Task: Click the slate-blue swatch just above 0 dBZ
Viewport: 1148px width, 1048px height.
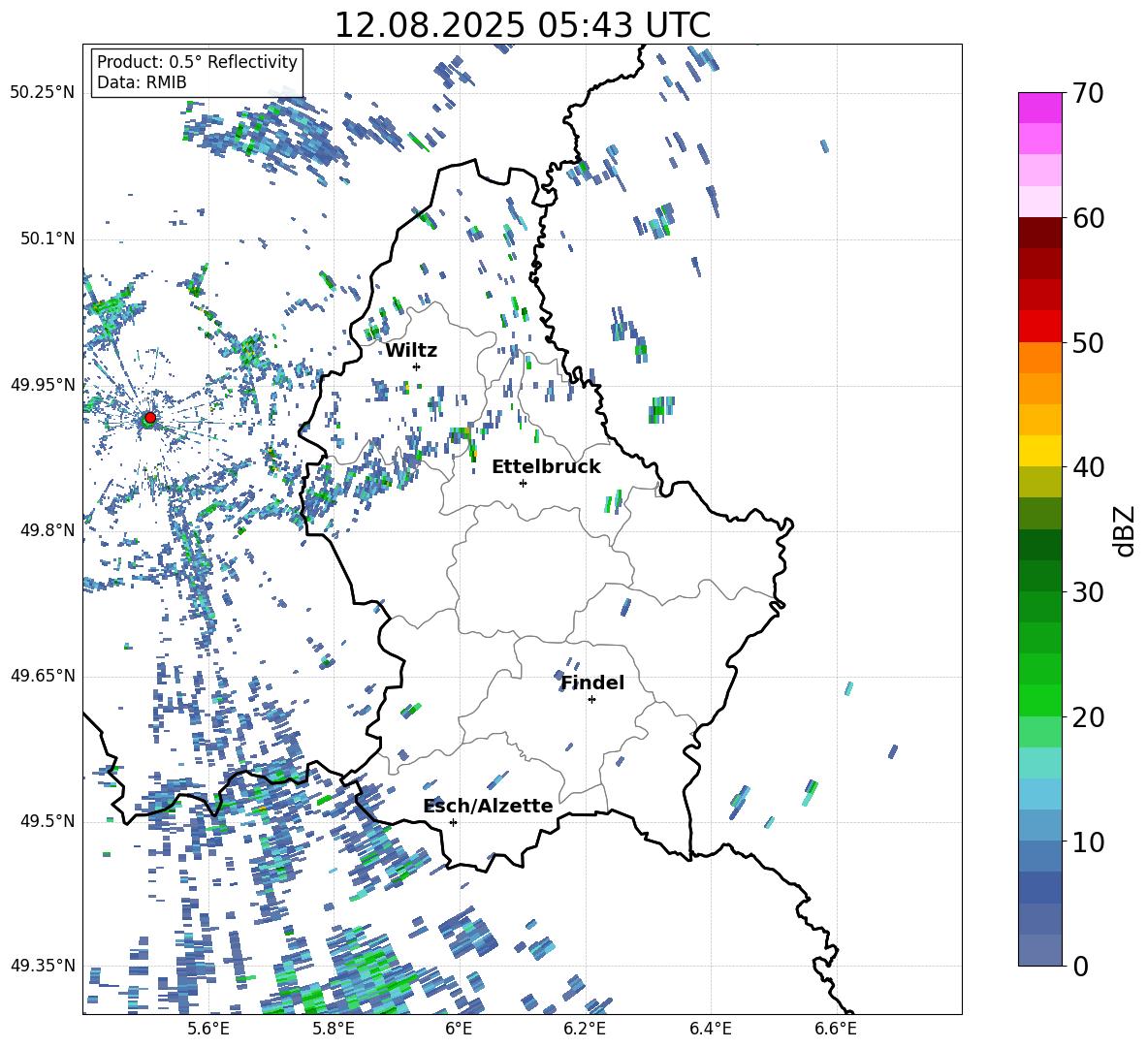Action: pyautogui.click(x=1040, y=951)
